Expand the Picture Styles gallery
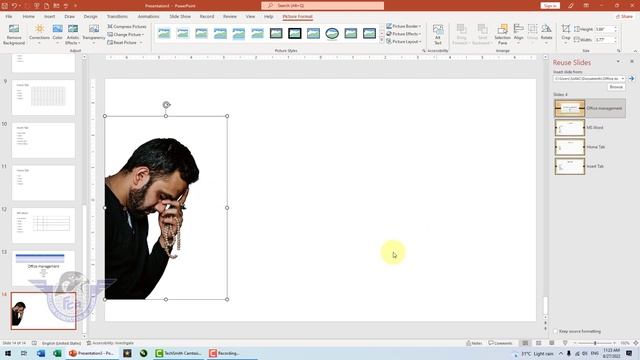The width and height of the screenshot is (640, 360). click(382, 41)
